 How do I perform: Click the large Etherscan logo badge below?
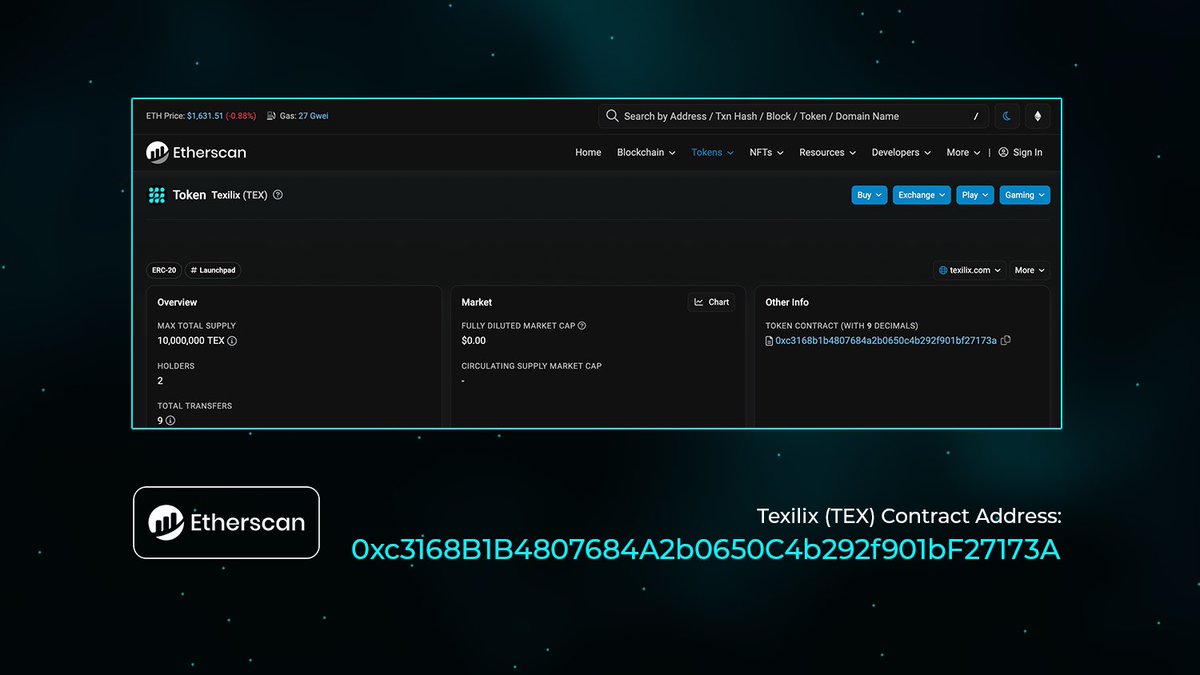(226, 522)
